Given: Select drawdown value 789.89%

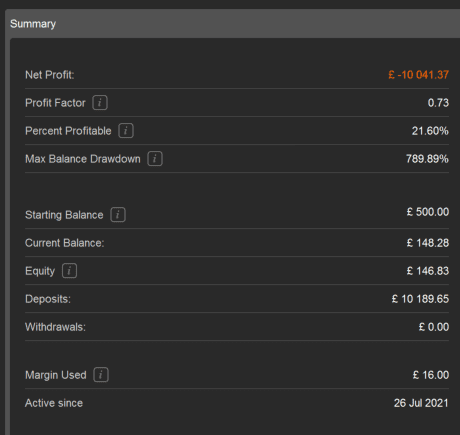Looking at the screenshot, I should (427, 159).
